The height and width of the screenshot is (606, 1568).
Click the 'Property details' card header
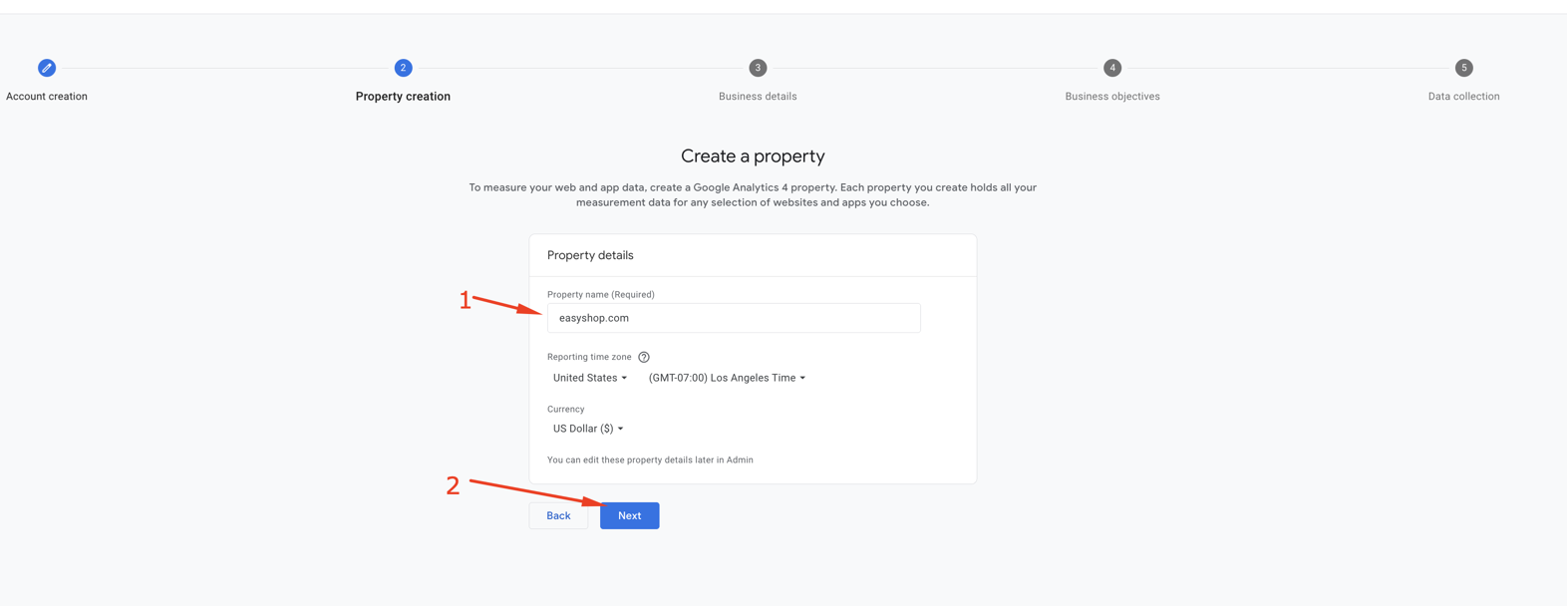click(590, 255)
